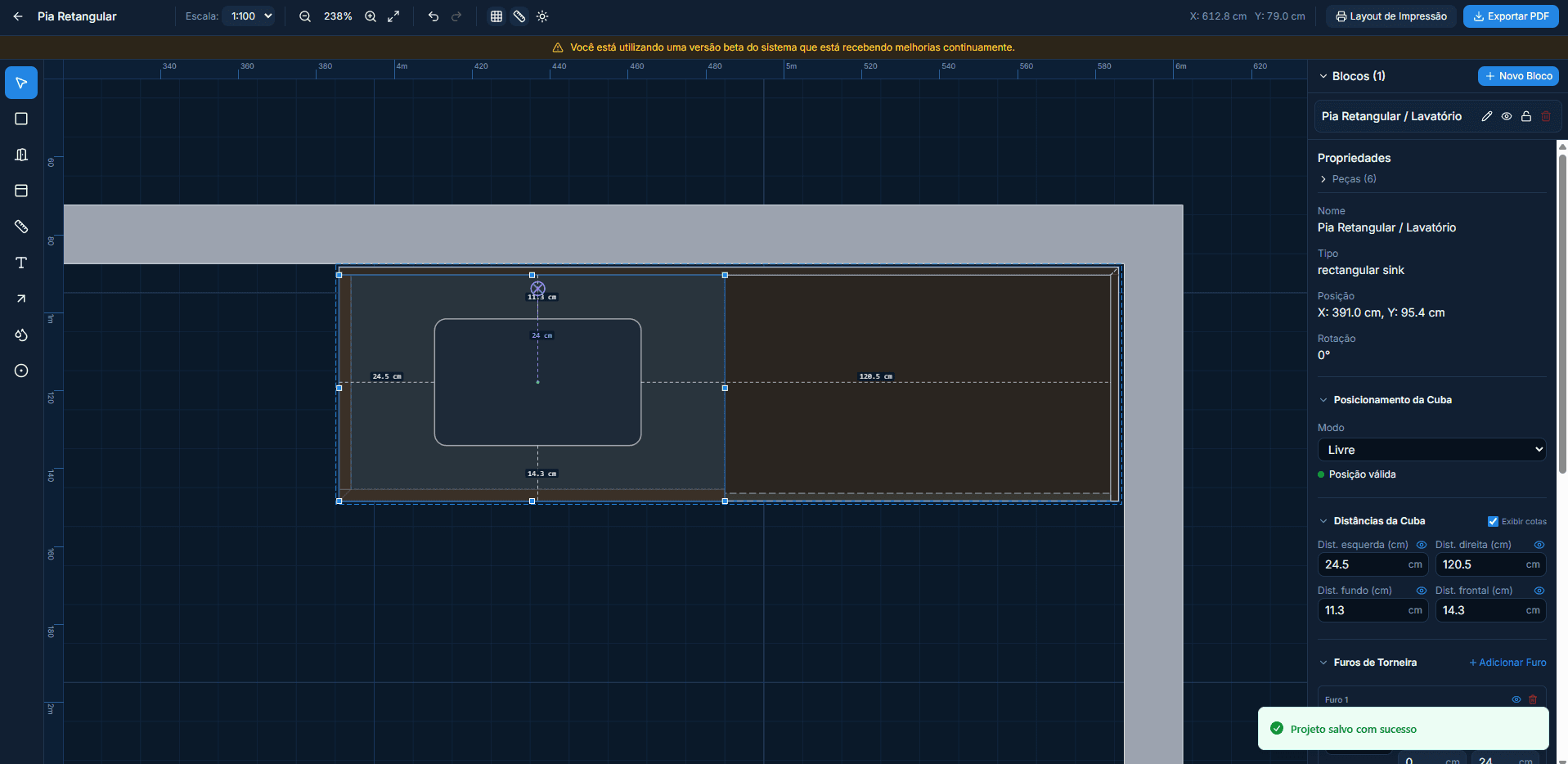
Task: Toggle the grid display in top toolbar
Action: [x=496, y=16]
